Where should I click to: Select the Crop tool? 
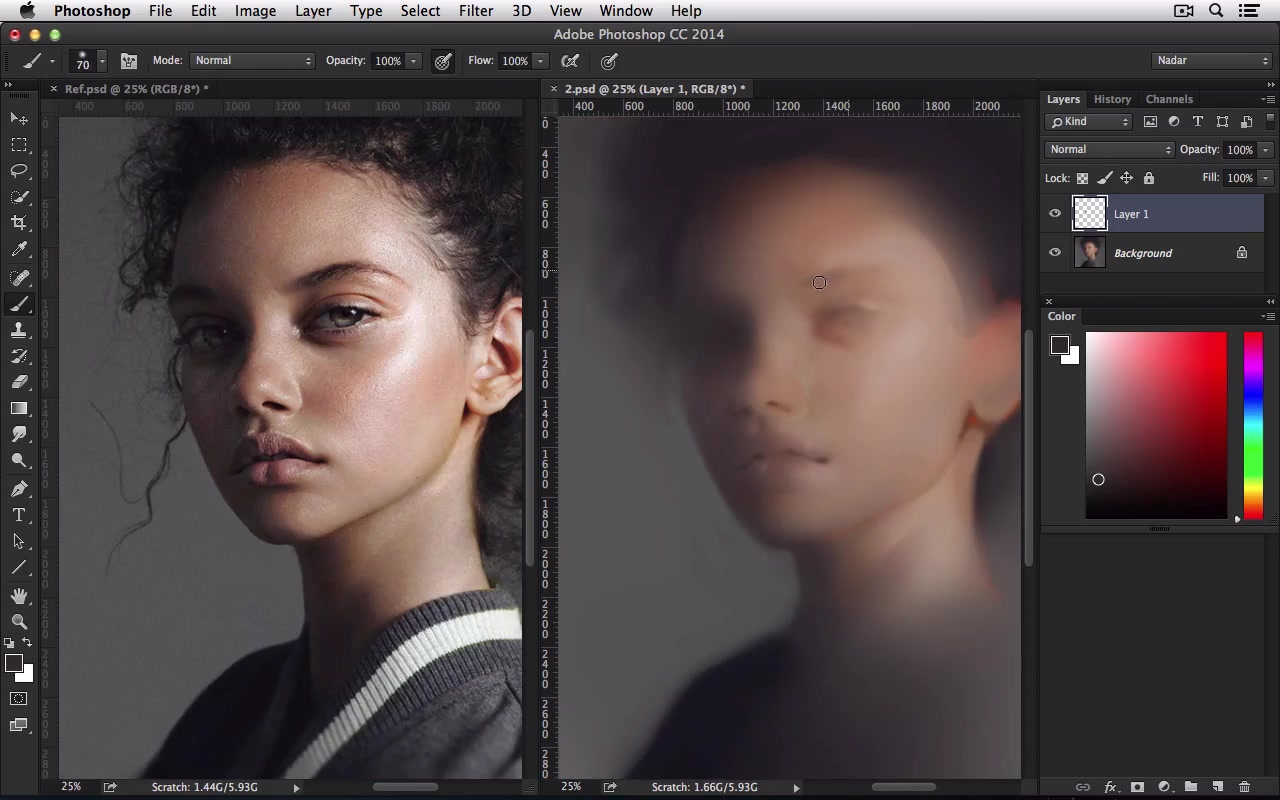pos(20,222)
